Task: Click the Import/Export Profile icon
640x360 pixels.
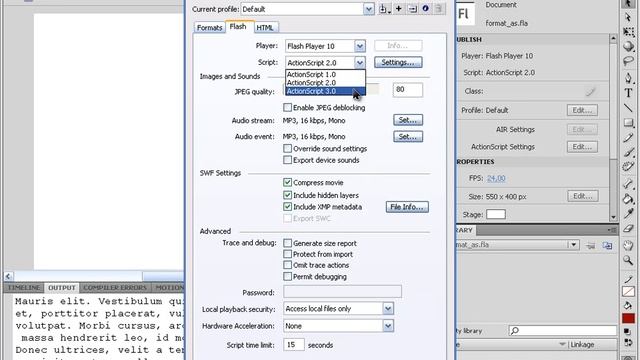Action: (384, 9)
